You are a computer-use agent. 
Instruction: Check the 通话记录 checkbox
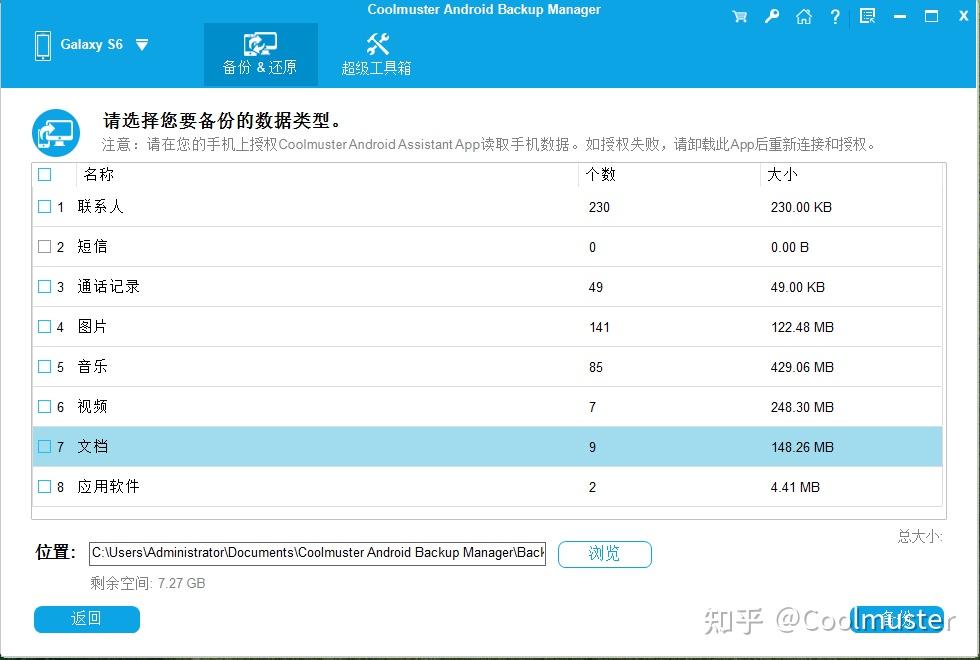point(44,286)
